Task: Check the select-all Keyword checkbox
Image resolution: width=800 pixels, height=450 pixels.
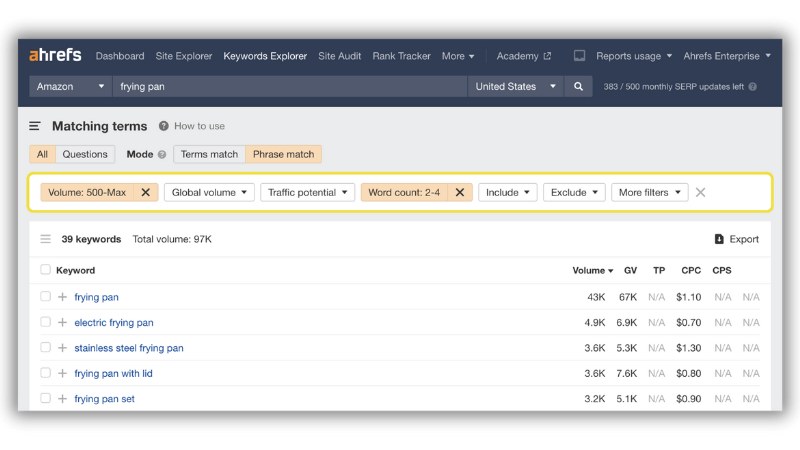Action: 45,269
